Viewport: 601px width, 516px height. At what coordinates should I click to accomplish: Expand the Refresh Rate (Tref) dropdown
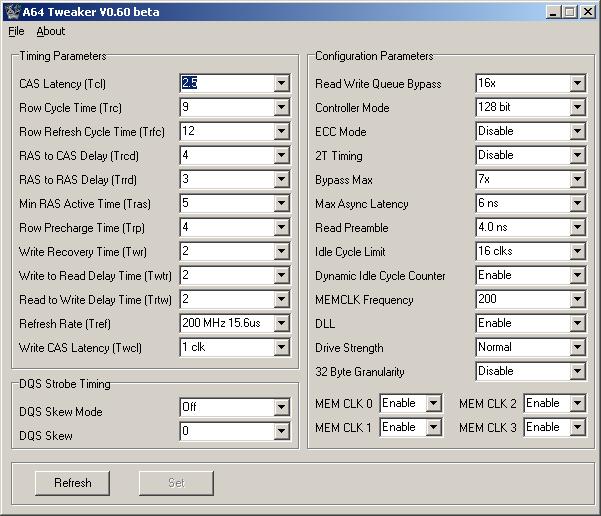281,323
